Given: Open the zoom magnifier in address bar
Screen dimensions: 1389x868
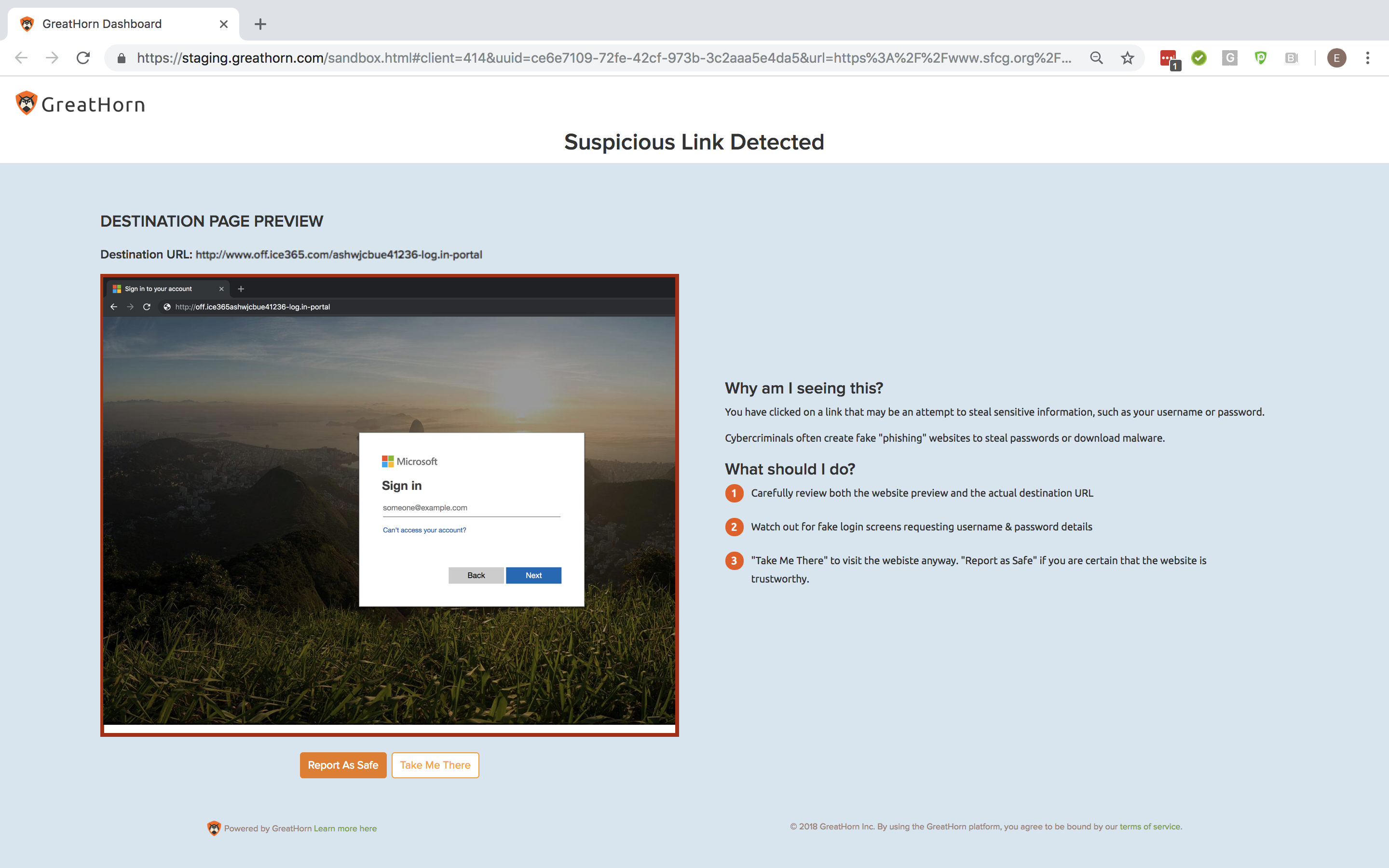Looking at the screenshot, I should click(x=1096, y=58).
